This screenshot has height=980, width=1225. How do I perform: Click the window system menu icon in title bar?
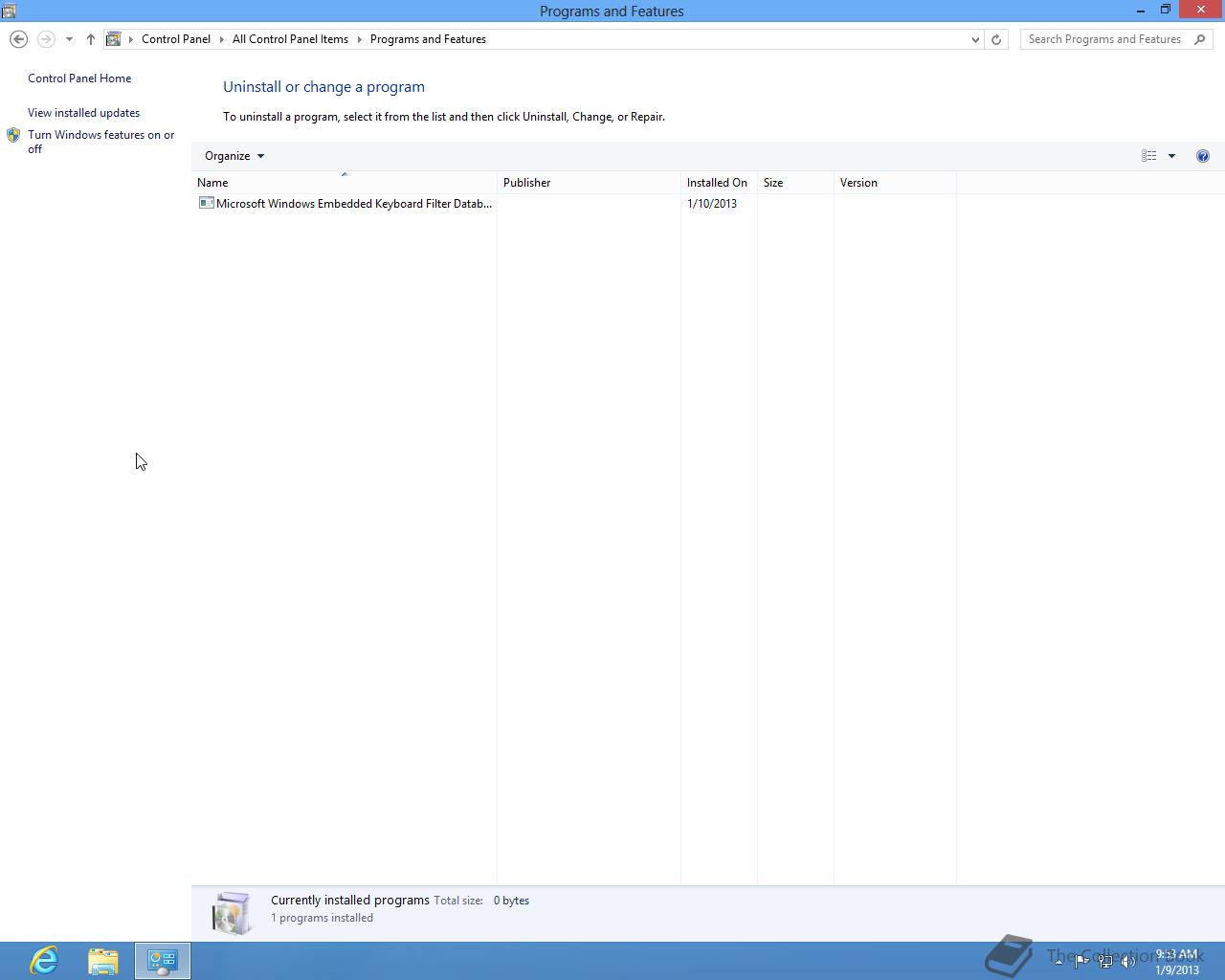coord(9,11)
